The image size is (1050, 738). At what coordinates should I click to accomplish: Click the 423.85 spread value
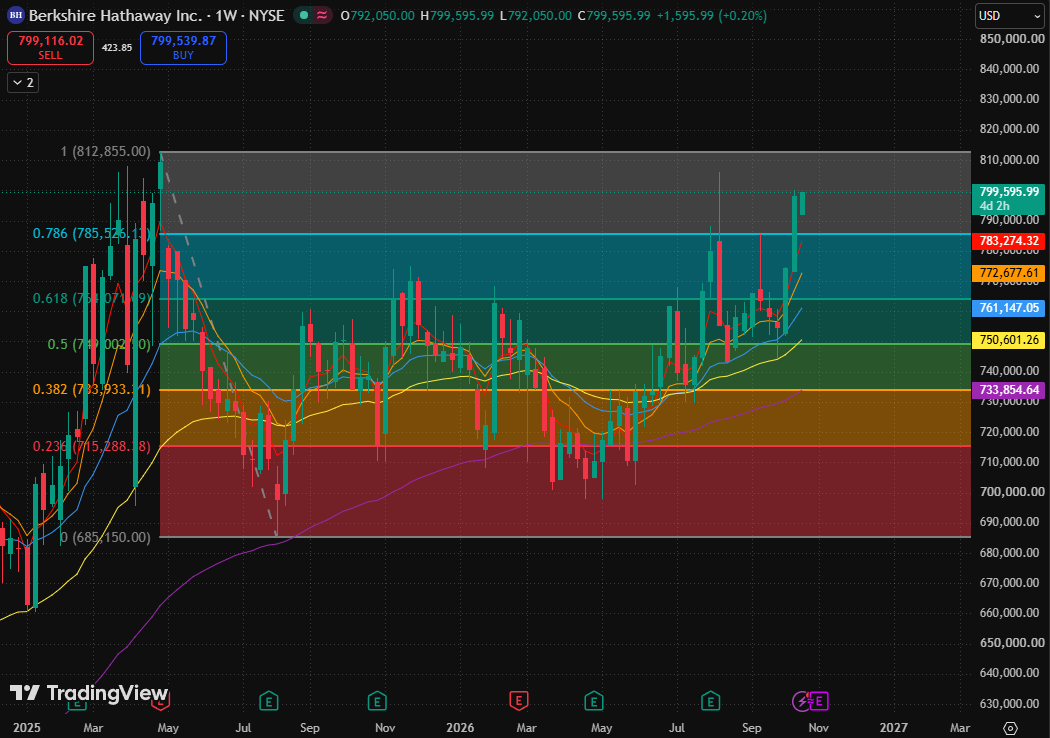tap(117, 48)
